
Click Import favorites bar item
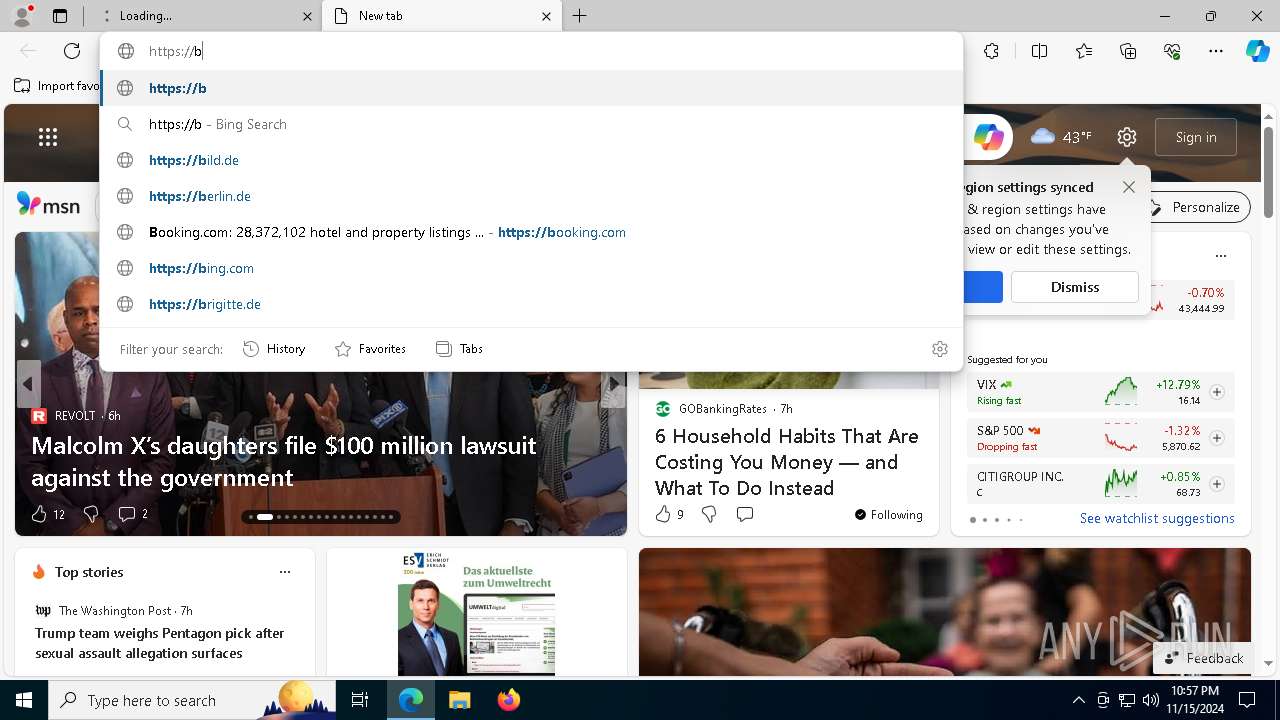pos(57,86)
